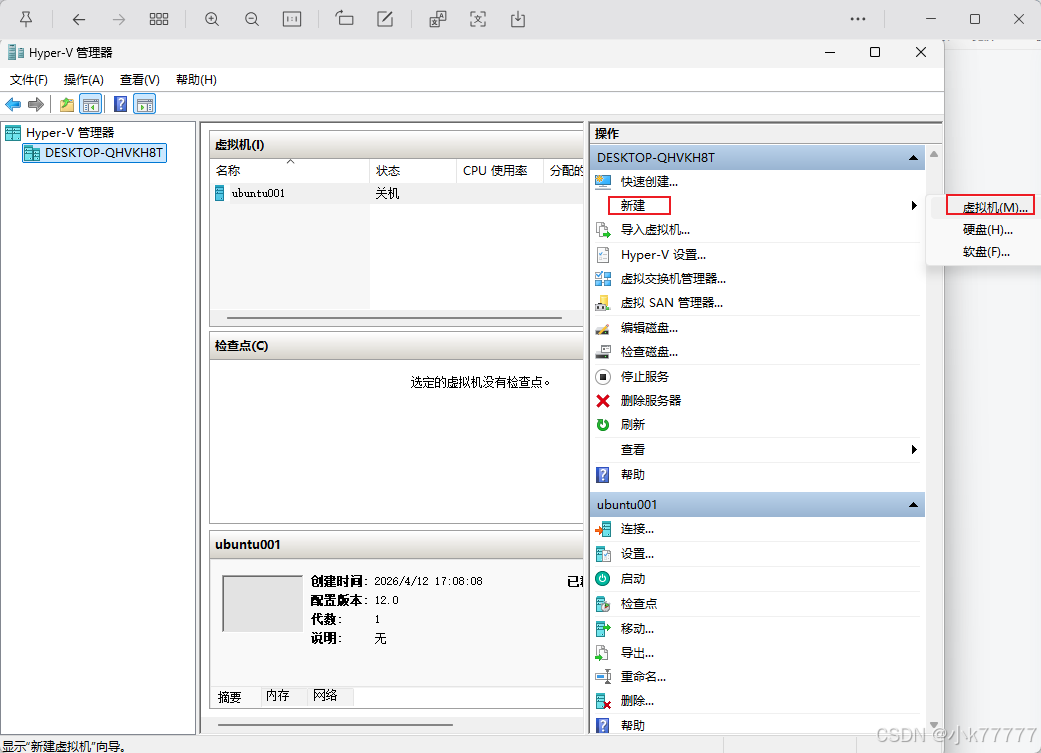Click the green 刷新 refresh icon
This screenshot has width=1041, height=753.
pos(603,425)
